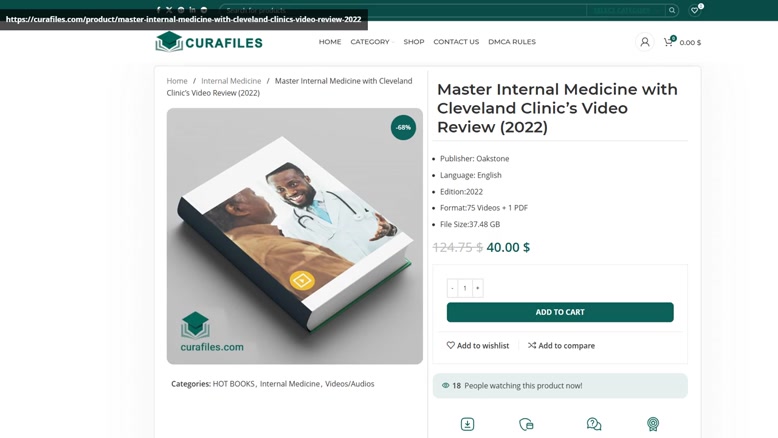
Task: Go to the Shop menu item
Action: (414, 42)
